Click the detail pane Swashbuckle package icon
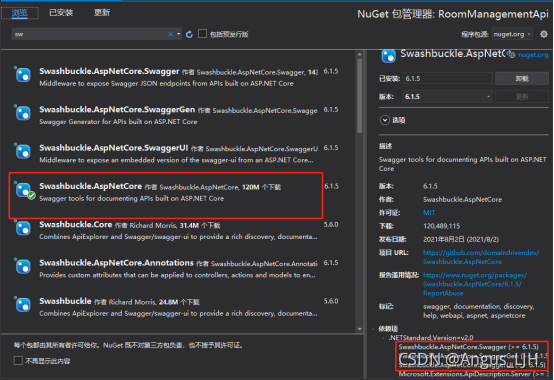 (x=388, y=56)
